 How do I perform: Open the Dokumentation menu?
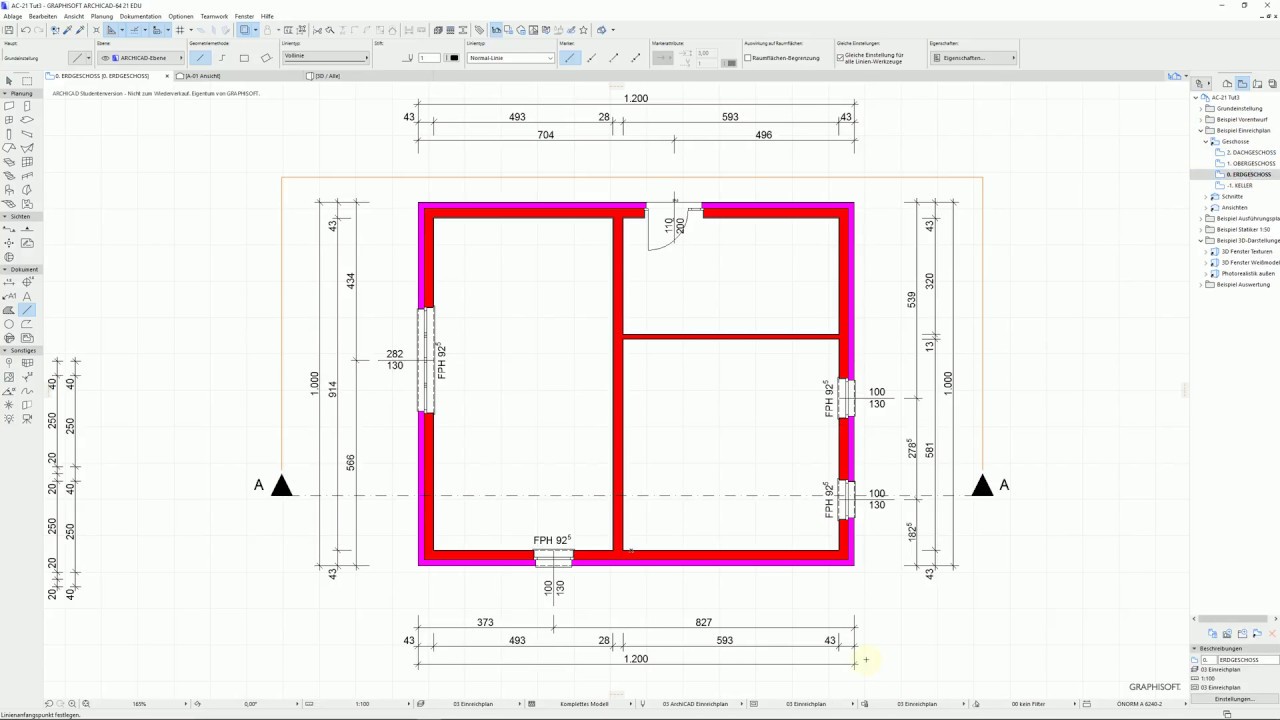point(140,16)
